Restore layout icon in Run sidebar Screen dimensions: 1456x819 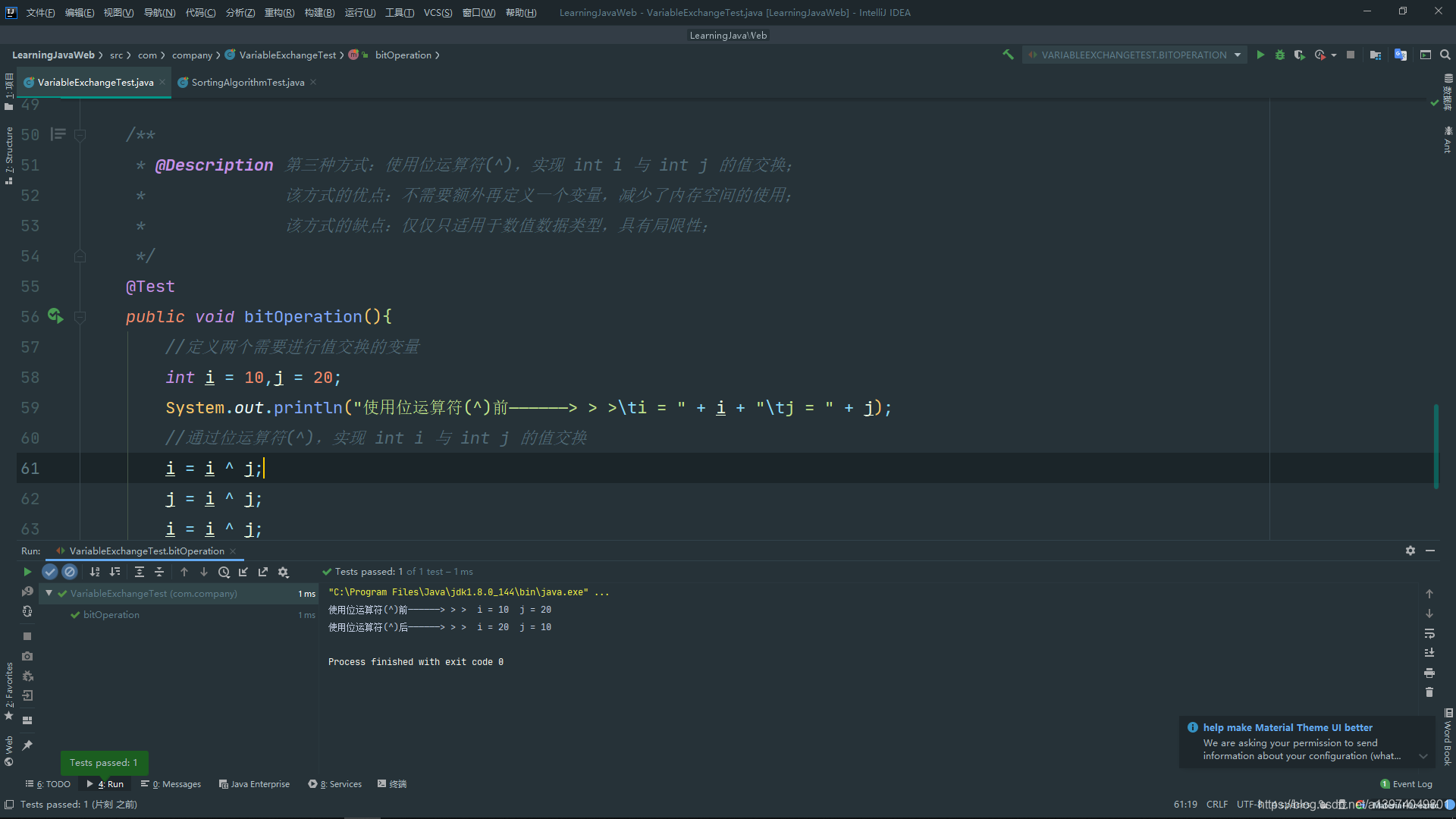27,720
